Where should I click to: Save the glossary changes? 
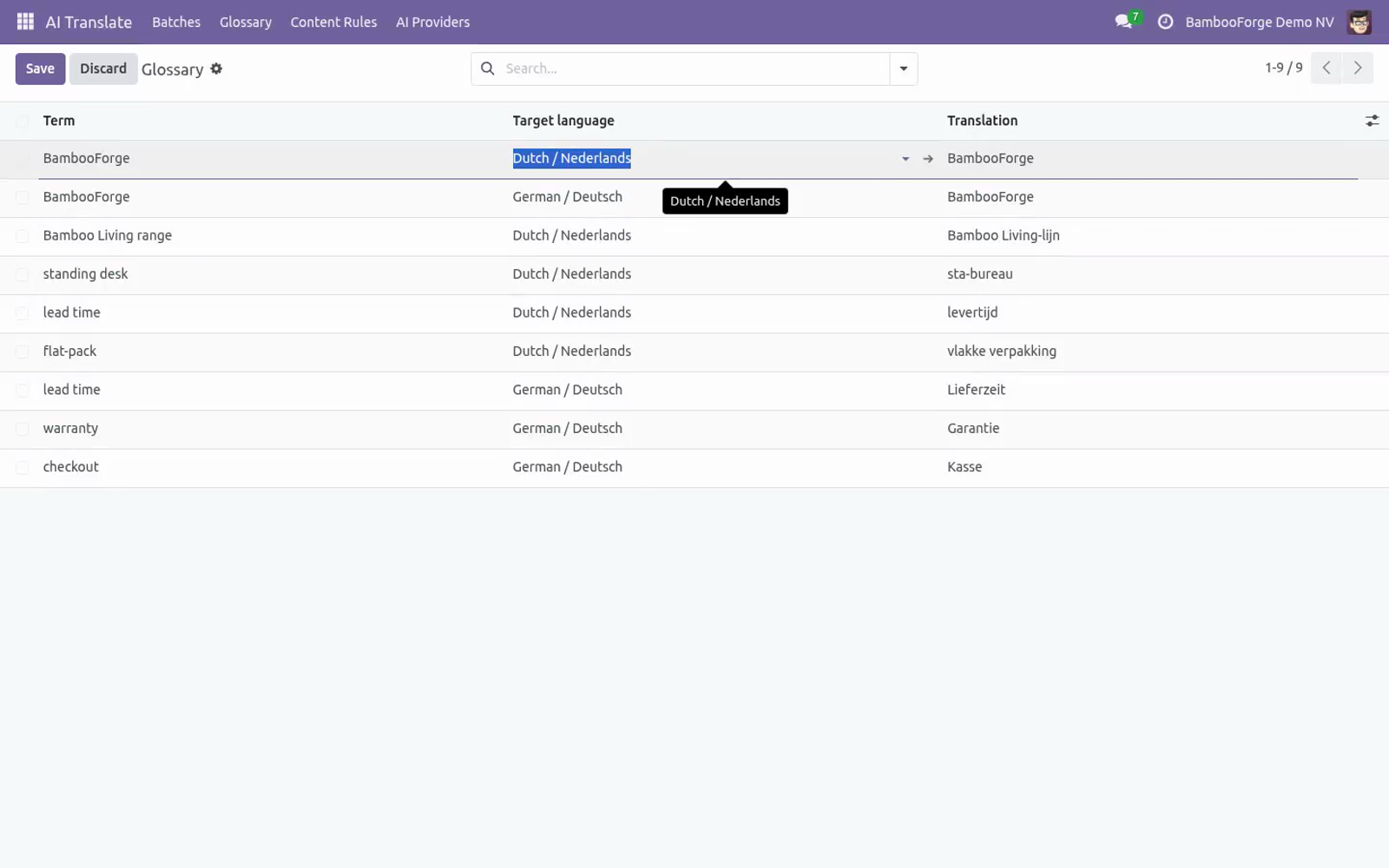tap(40, 69)
